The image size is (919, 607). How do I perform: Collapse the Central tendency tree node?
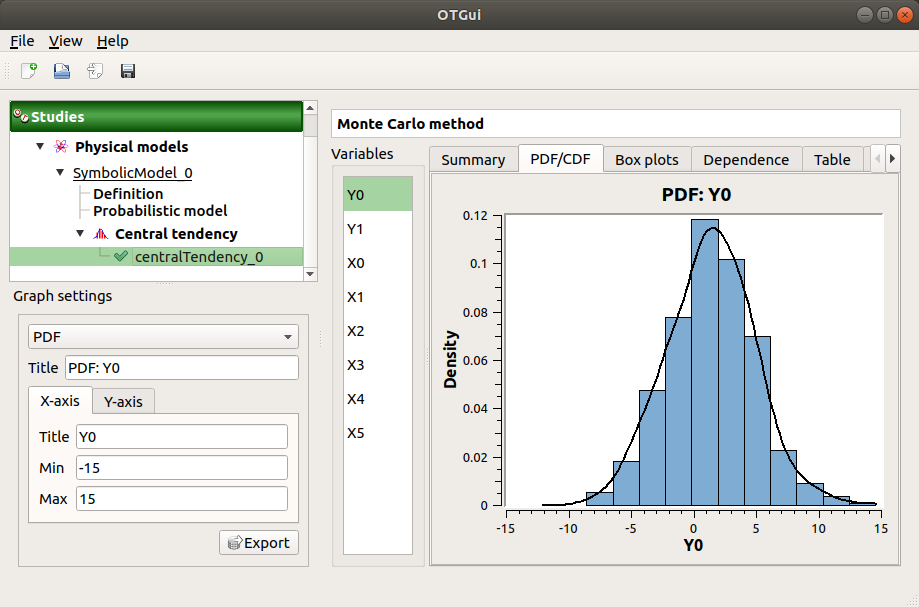pyautogui.click(x=80, y=234)
